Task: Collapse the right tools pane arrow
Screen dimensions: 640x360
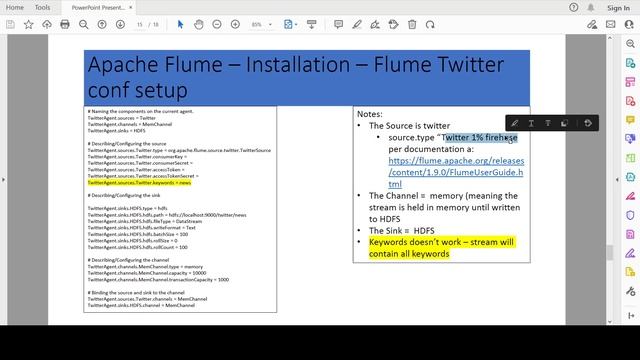Action: point(617,179)
